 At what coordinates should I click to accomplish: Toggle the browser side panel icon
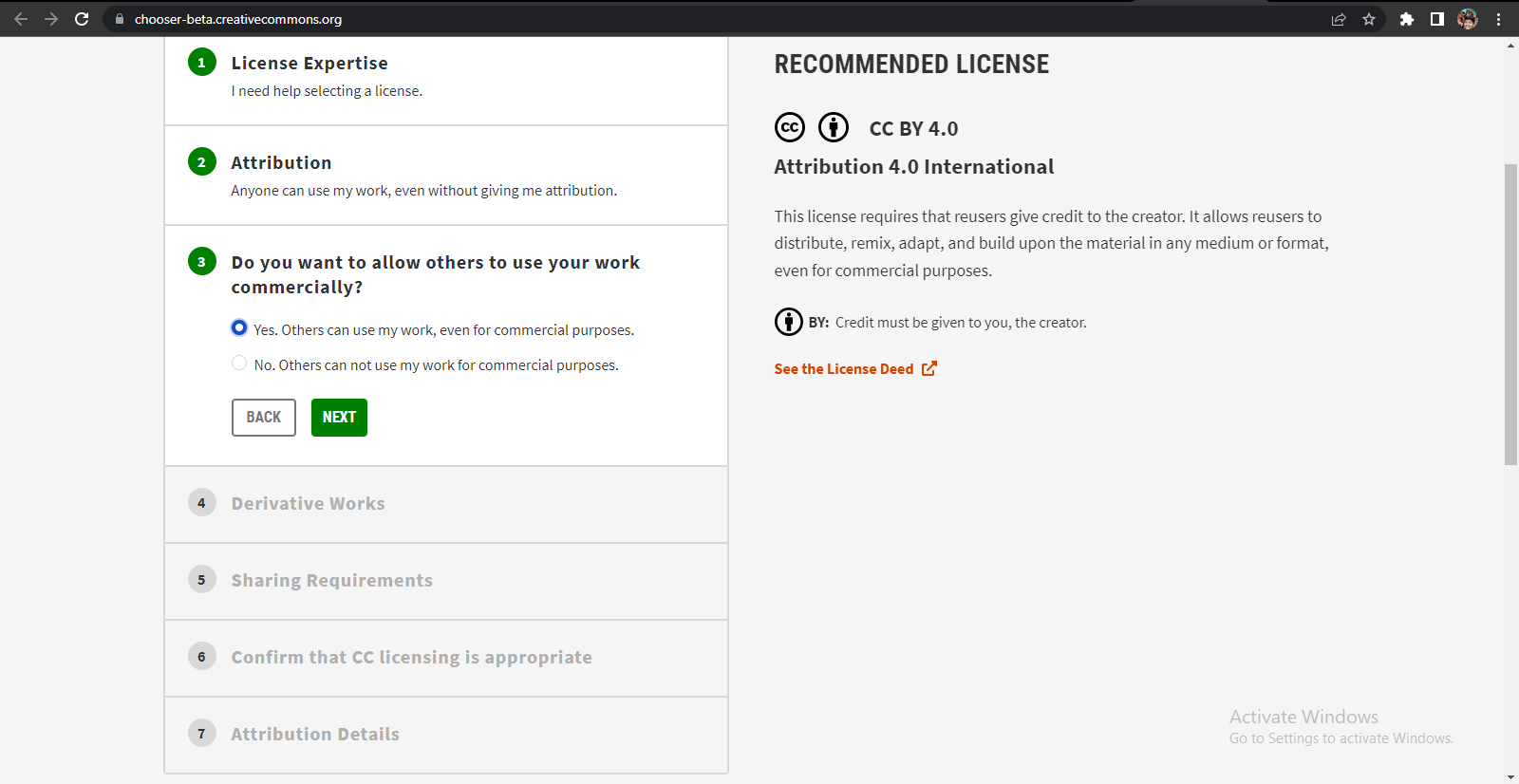1437,19
